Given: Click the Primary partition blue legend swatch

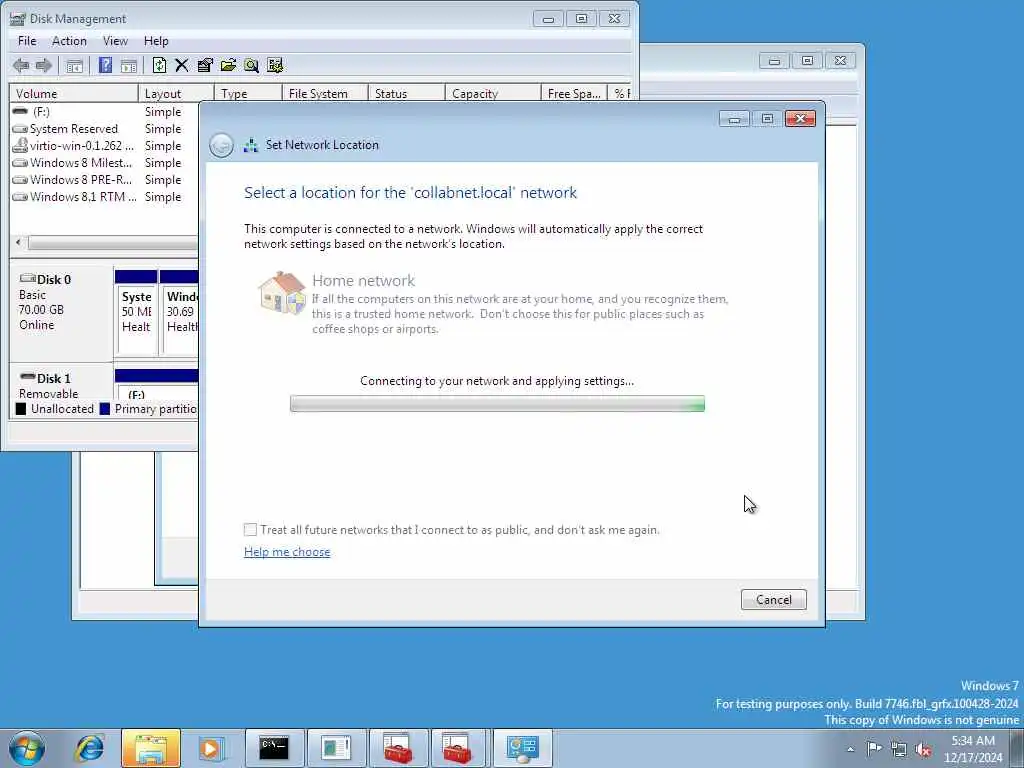Looking at the screenshot, I should click(x=104, y=409).
